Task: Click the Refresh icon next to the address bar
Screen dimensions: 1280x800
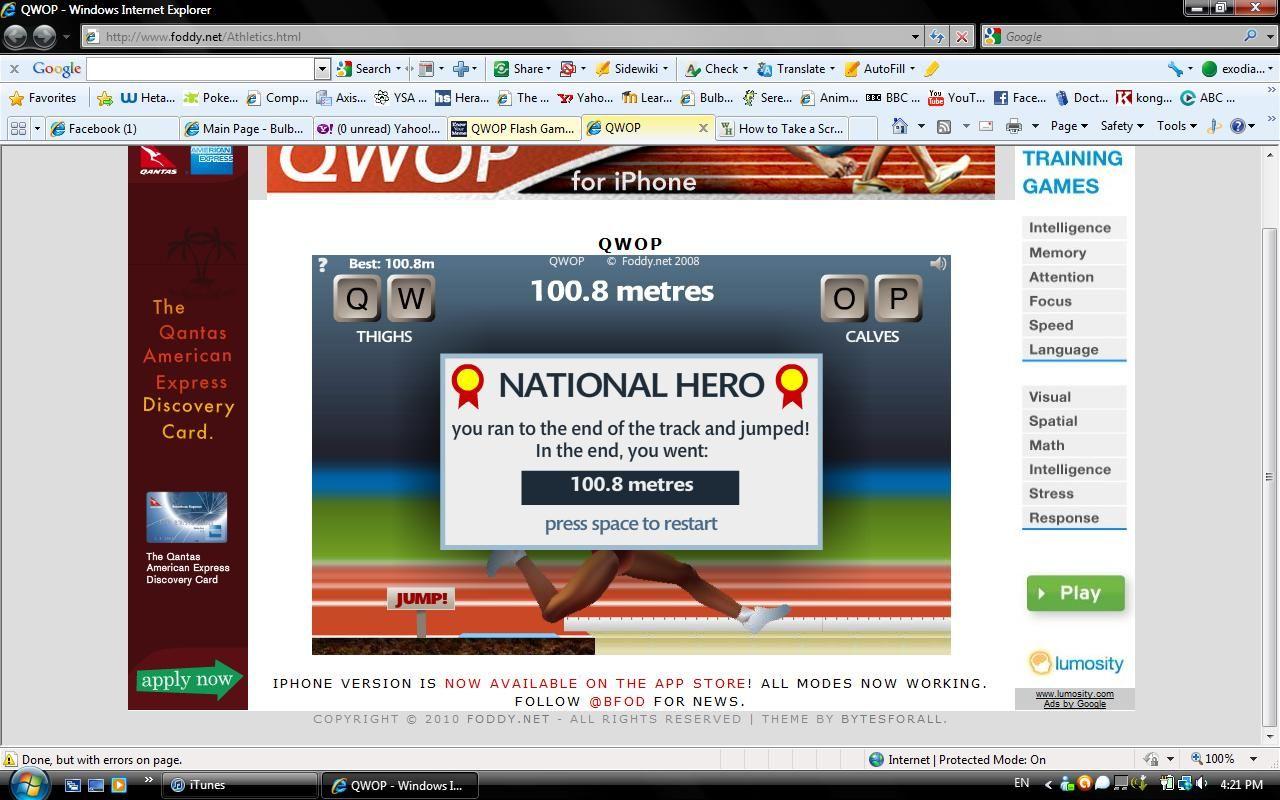Action: [x=937, y=36]
